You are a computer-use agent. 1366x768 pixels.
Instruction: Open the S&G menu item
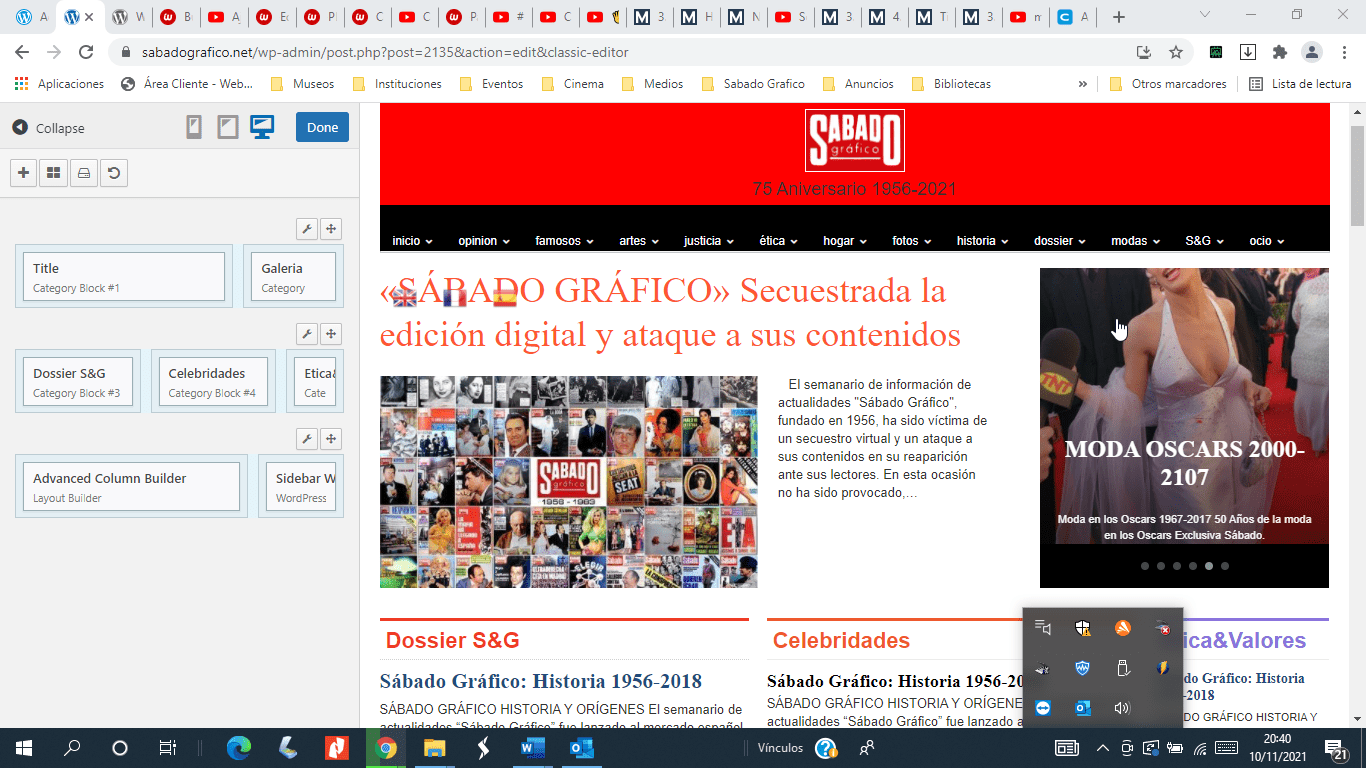click(1206, 241)
